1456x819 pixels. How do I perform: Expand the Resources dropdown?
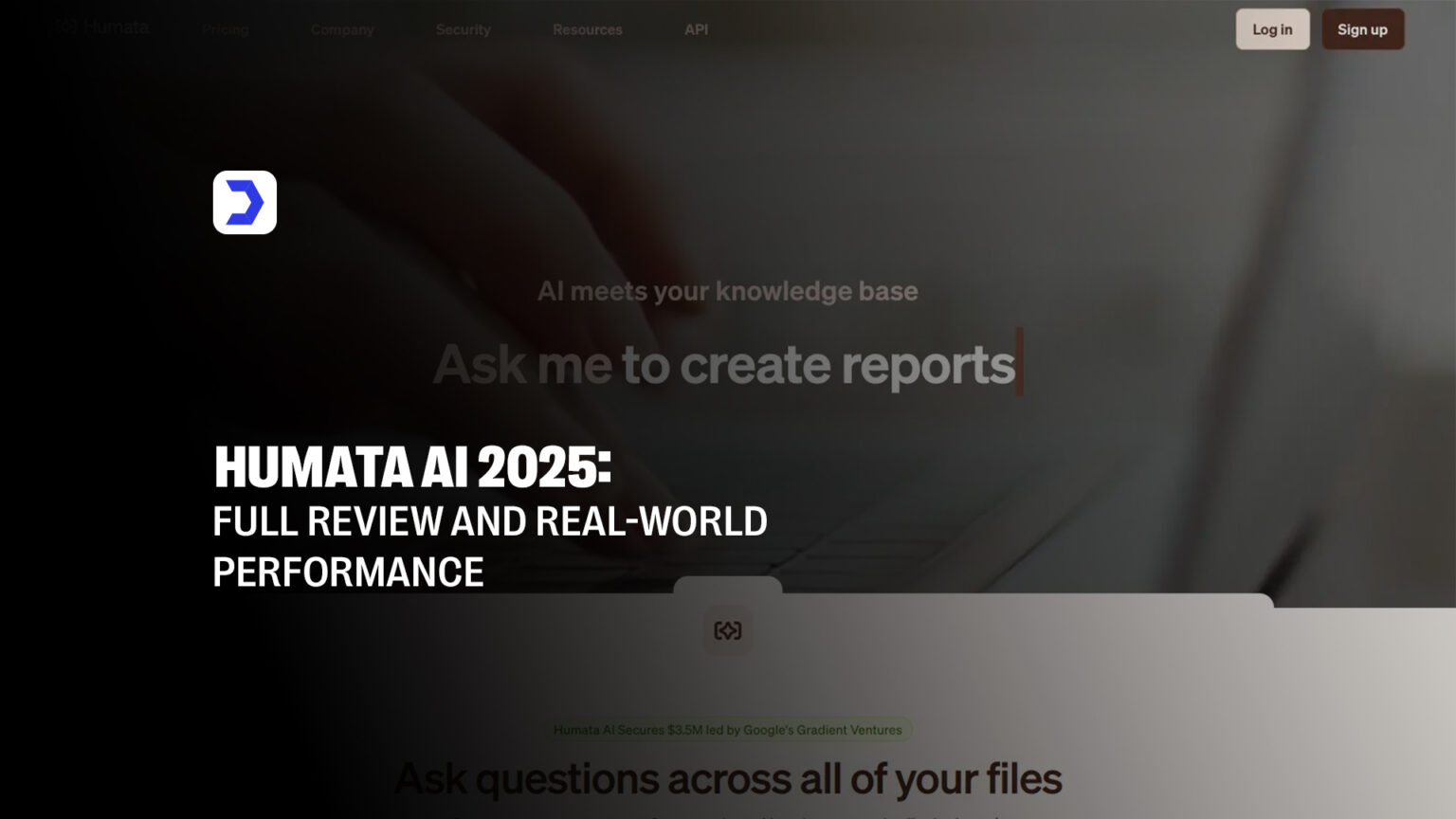coord(587,29)
